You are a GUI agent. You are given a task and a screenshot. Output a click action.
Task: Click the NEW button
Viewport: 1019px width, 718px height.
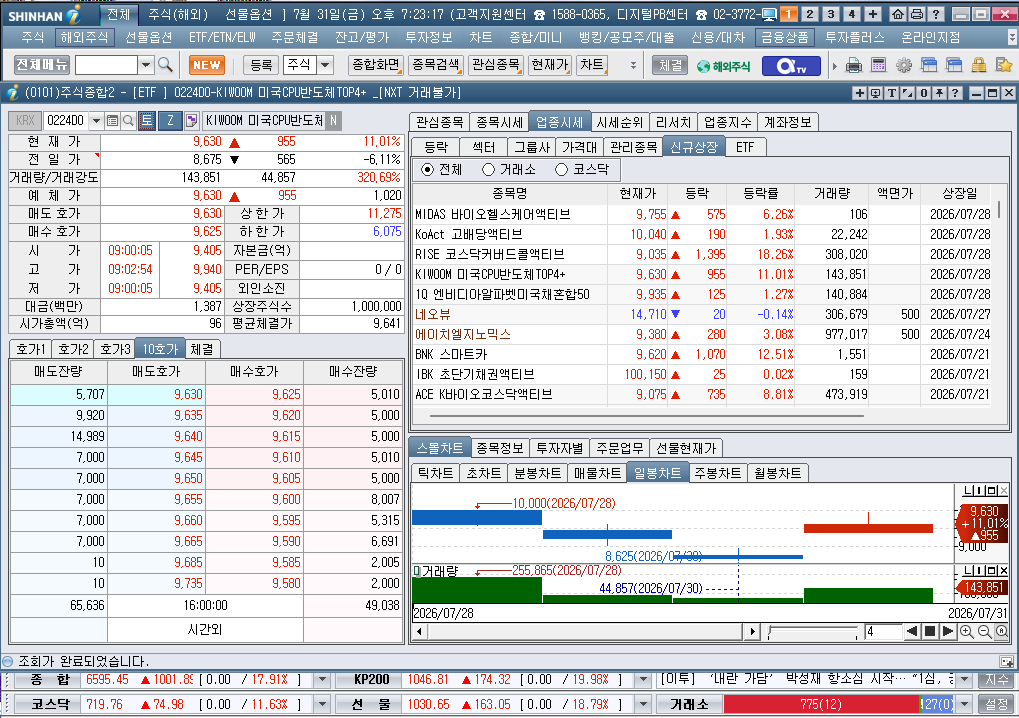[207, 65]
